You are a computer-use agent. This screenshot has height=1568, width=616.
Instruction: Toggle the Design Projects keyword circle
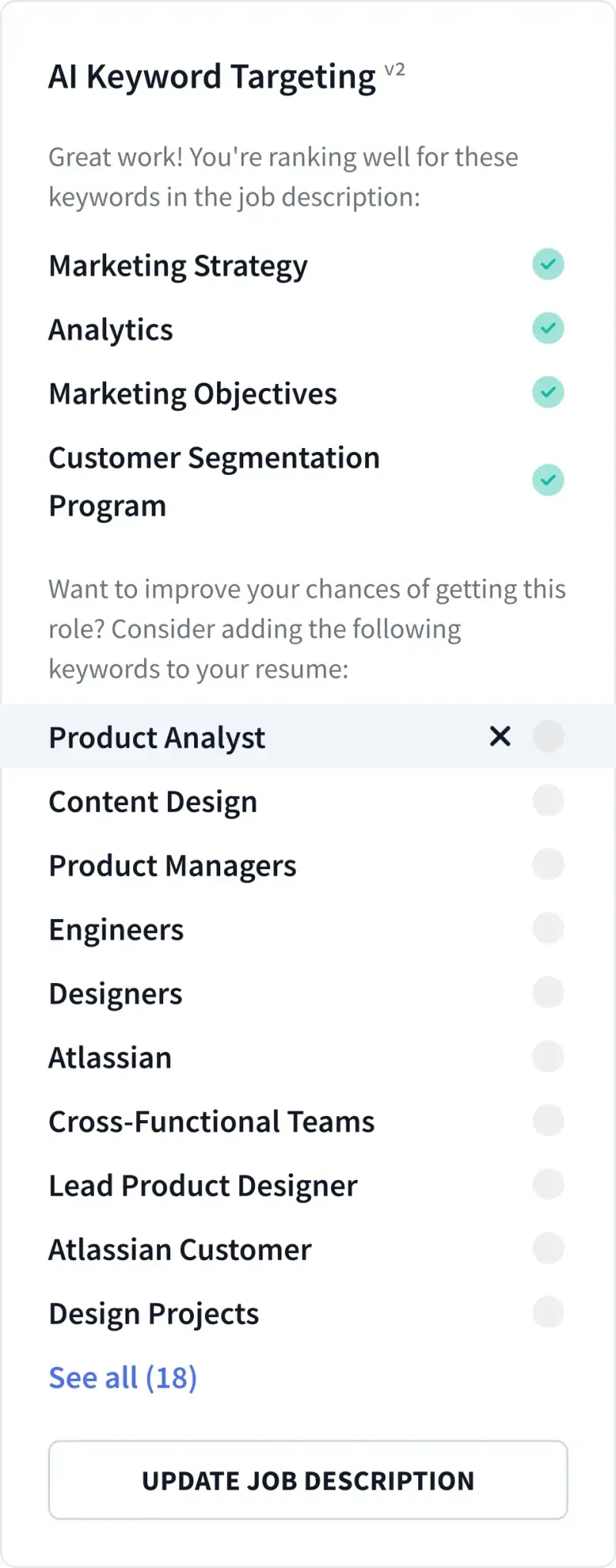tap(548, 1312)
